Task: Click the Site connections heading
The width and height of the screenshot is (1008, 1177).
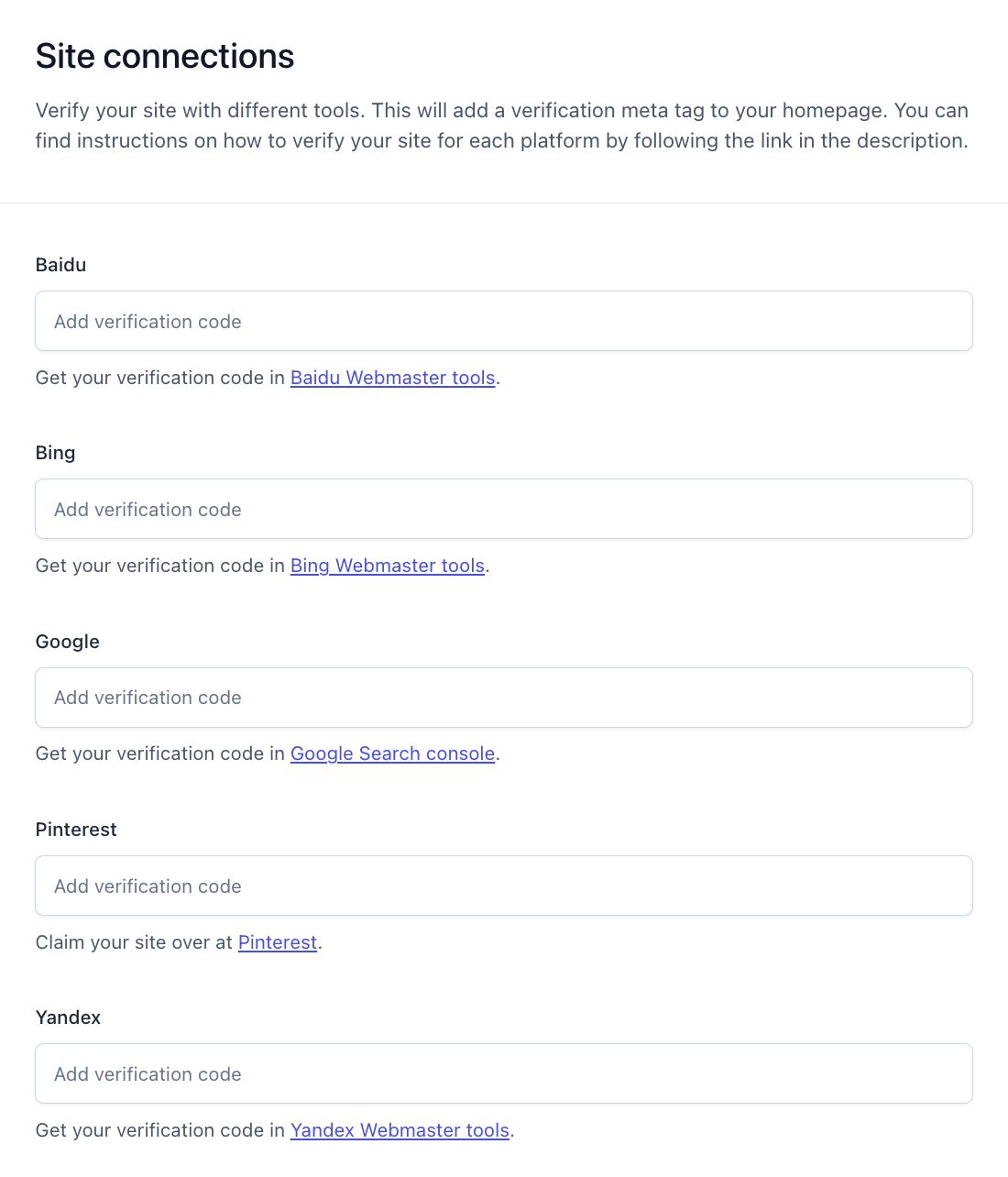Action: tap(165, 56)
